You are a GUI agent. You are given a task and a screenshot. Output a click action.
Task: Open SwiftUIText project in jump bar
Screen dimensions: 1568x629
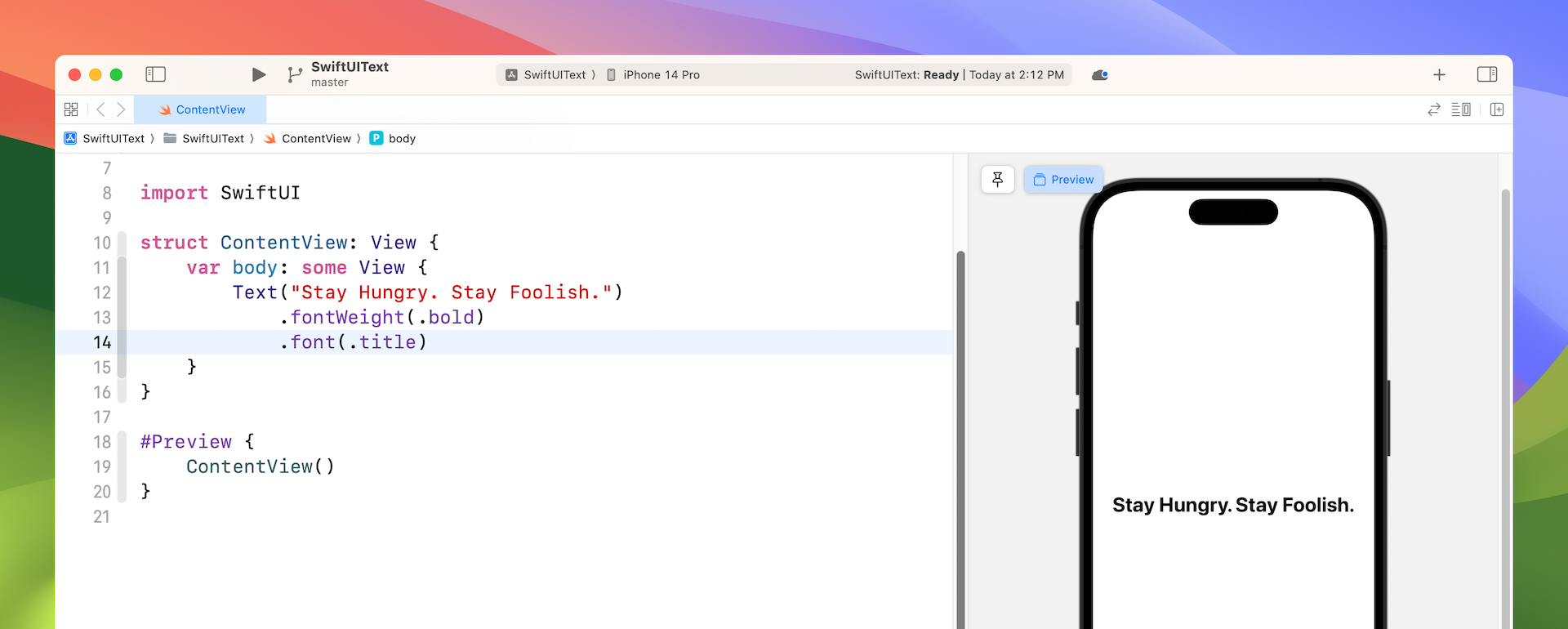[105, 139]
